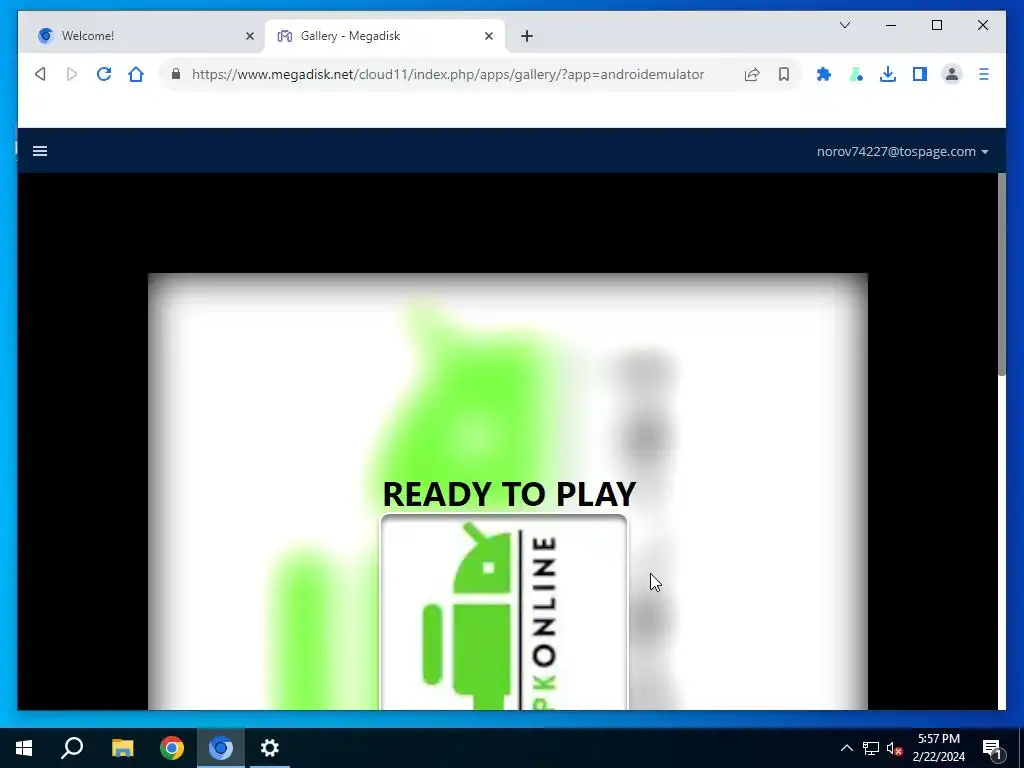This screenshot has height=768, width=1024.
Task: Toggle the browser side panel
Action: pyautogui.click(x=920, y=74)
